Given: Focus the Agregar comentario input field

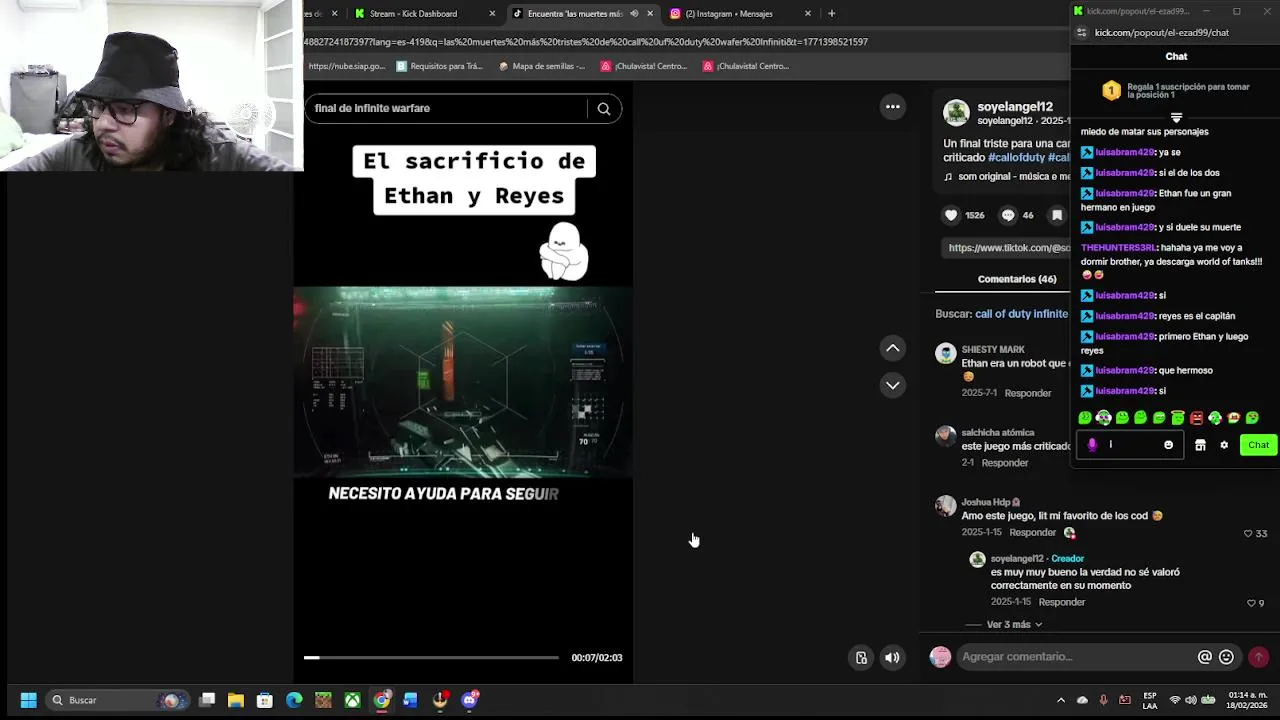Looking at the screenshot, I should pyautogui.click(x=1075, y=657).
